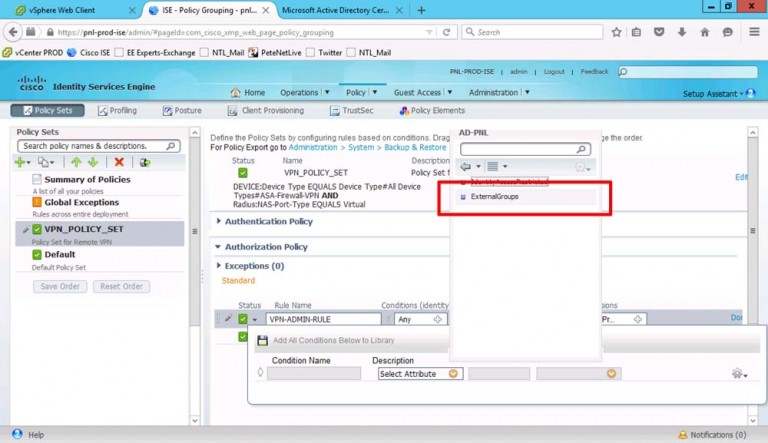Screen dimensions: 768x443
Task: Open the Administration dropdown arrow
Action: pos(527,92)
